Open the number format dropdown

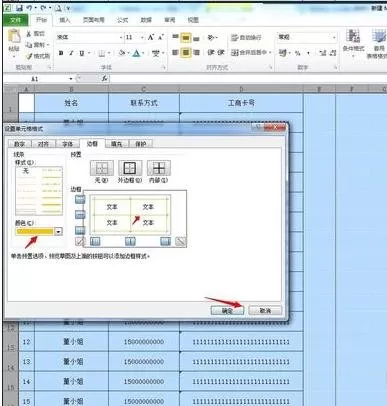(334, 37)
